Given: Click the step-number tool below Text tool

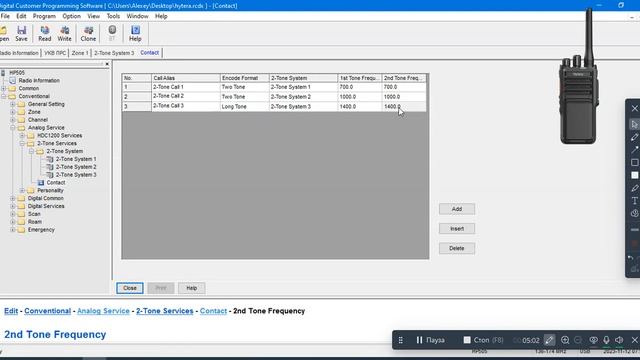Looking at the screenshot, I should pyautogui.click(x=634, y=213).
